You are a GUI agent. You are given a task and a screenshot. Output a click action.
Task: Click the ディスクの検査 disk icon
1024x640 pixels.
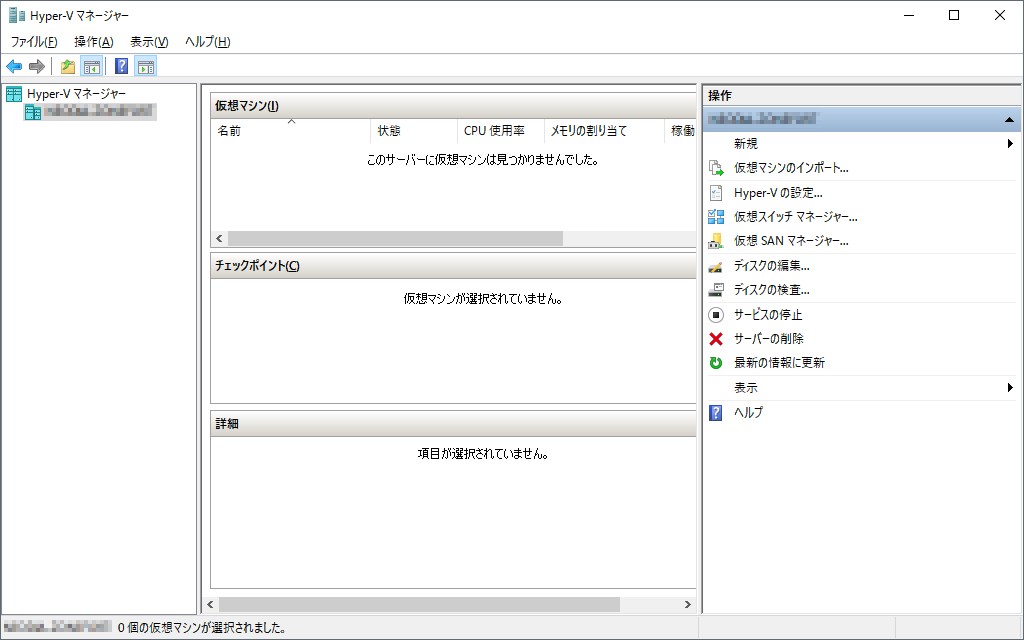(x=716, y=290)
